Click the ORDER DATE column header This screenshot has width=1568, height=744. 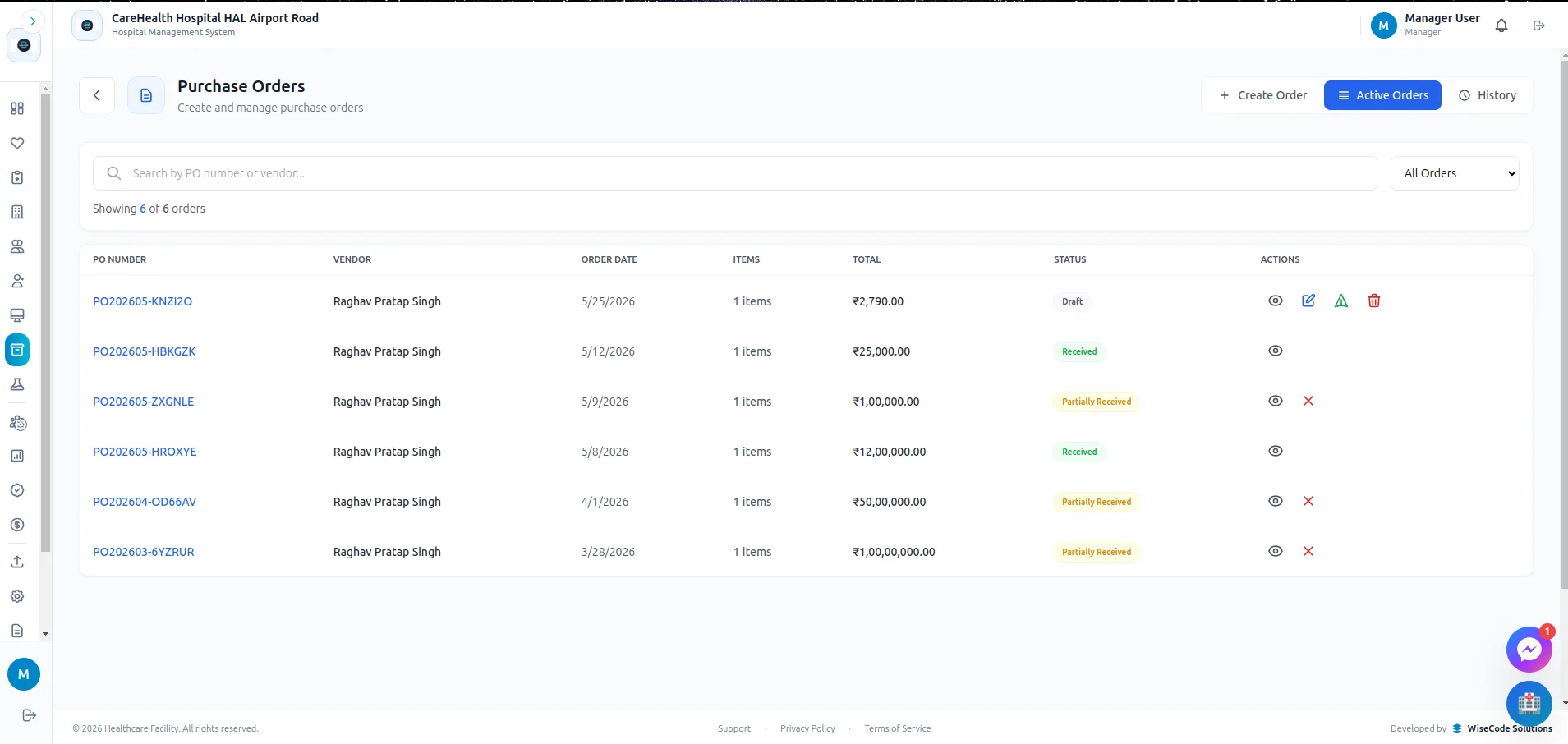pos(609,259)
